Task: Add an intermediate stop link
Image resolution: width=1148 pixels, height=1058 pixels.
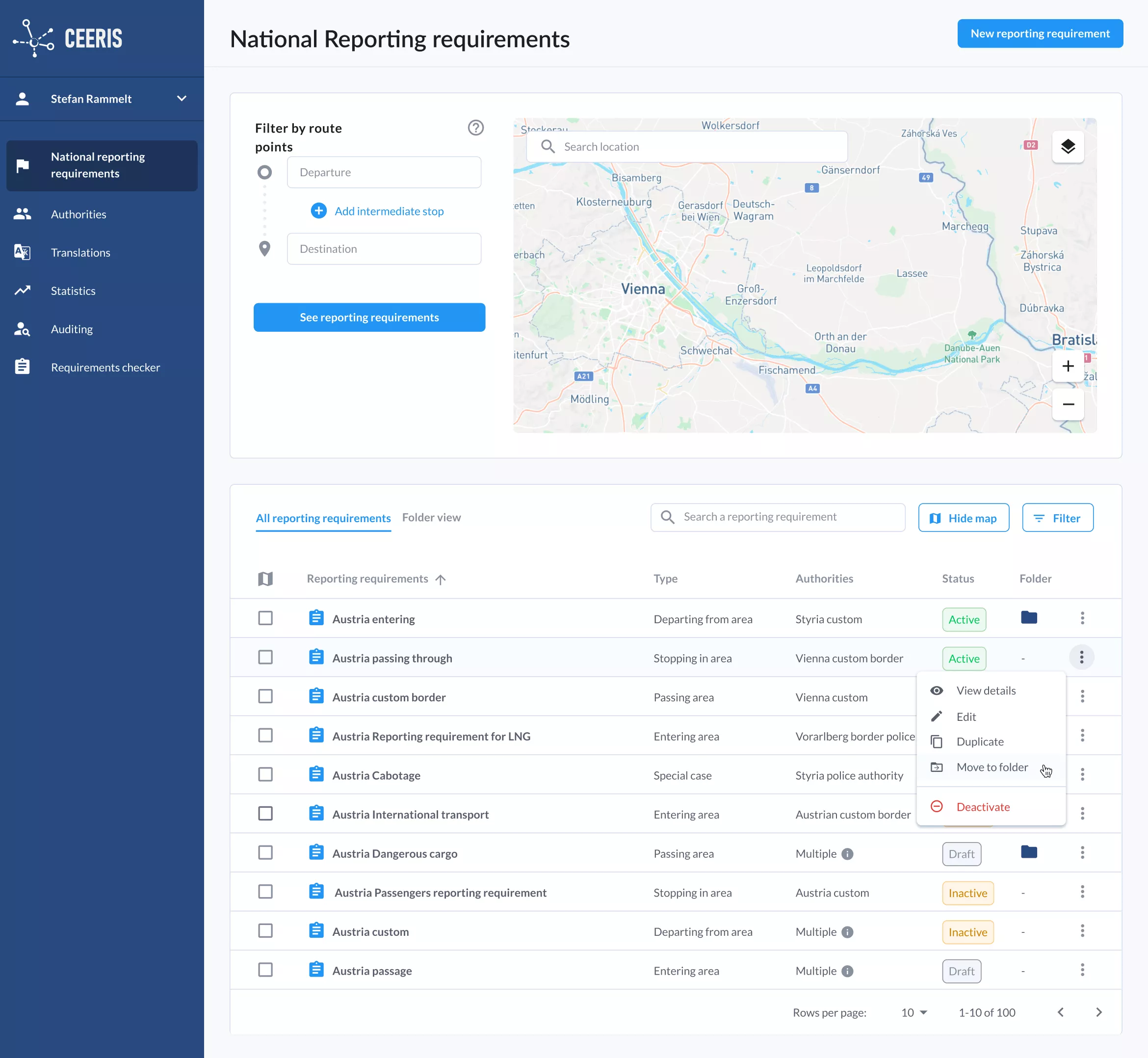Action: coord(389,211)
